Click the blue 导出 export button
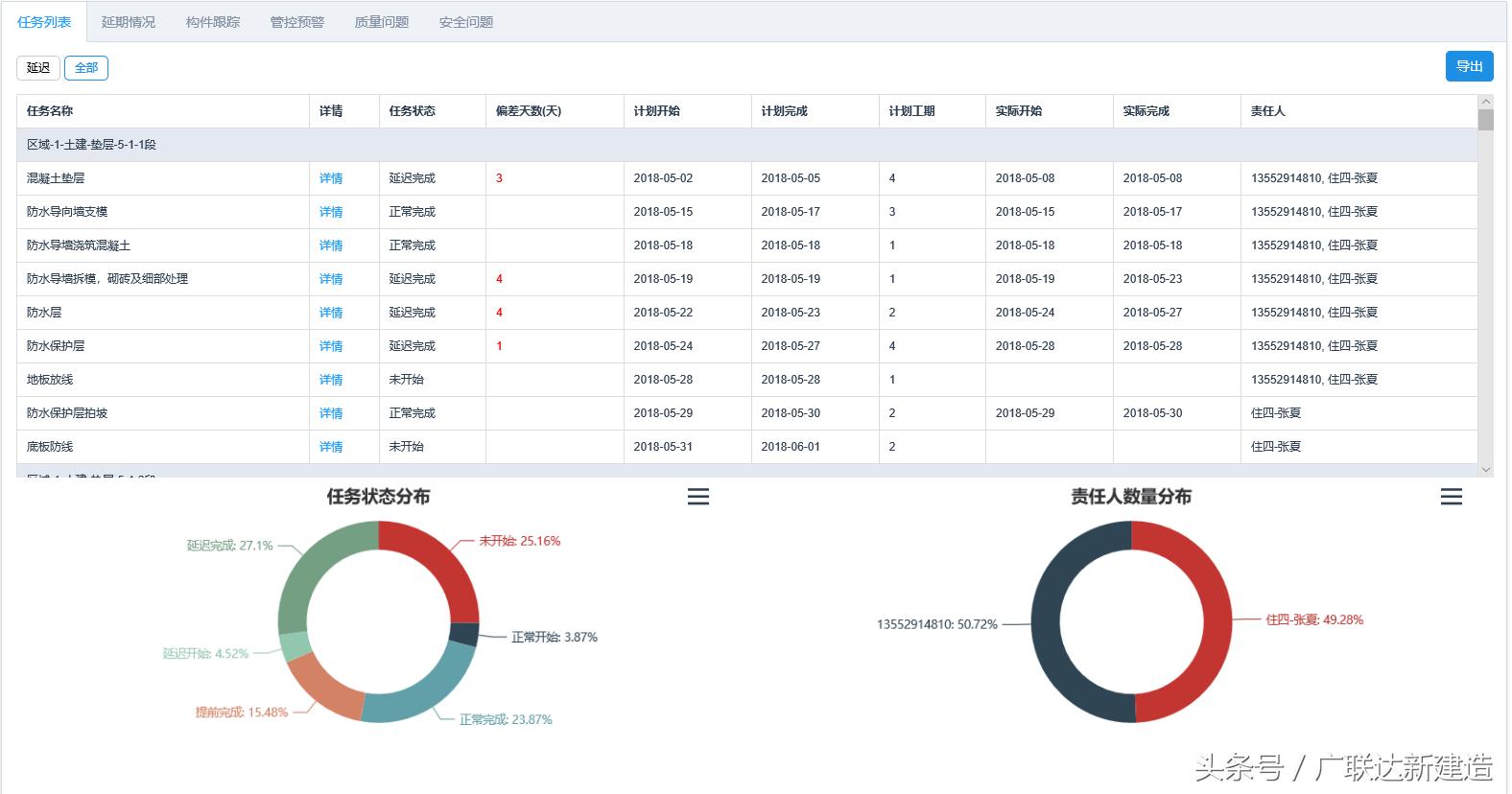Screen dimensions: 1512x794 tap(1469, 66)
